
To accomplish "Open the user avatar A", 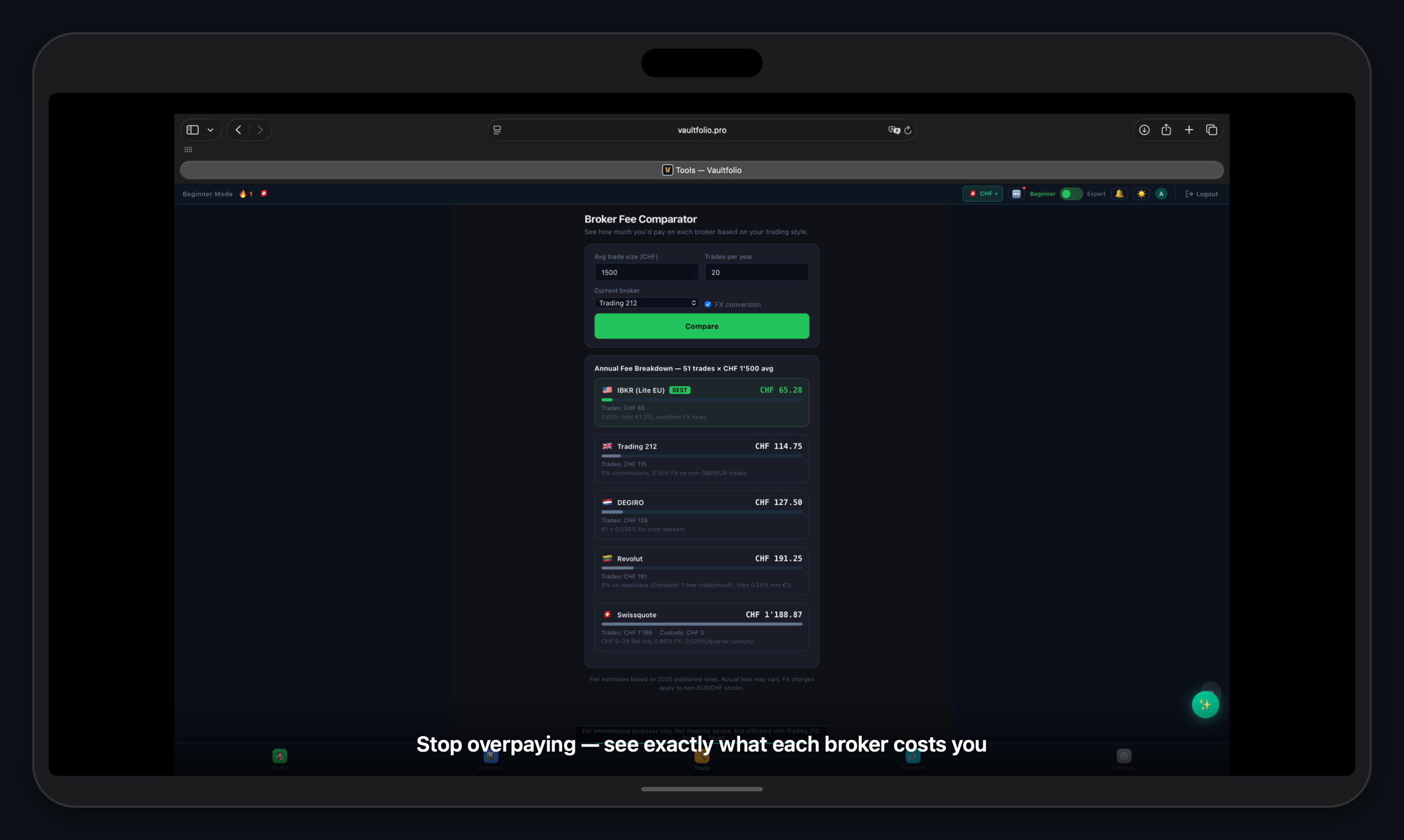I will pyautogui.click(x=1161, y=193).
